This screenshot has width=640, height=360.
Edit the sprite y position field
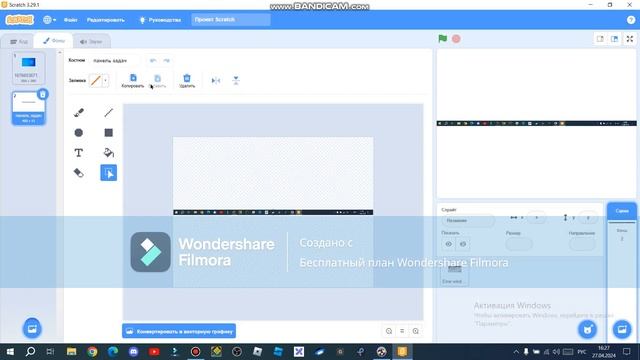(x=588, y=218)
